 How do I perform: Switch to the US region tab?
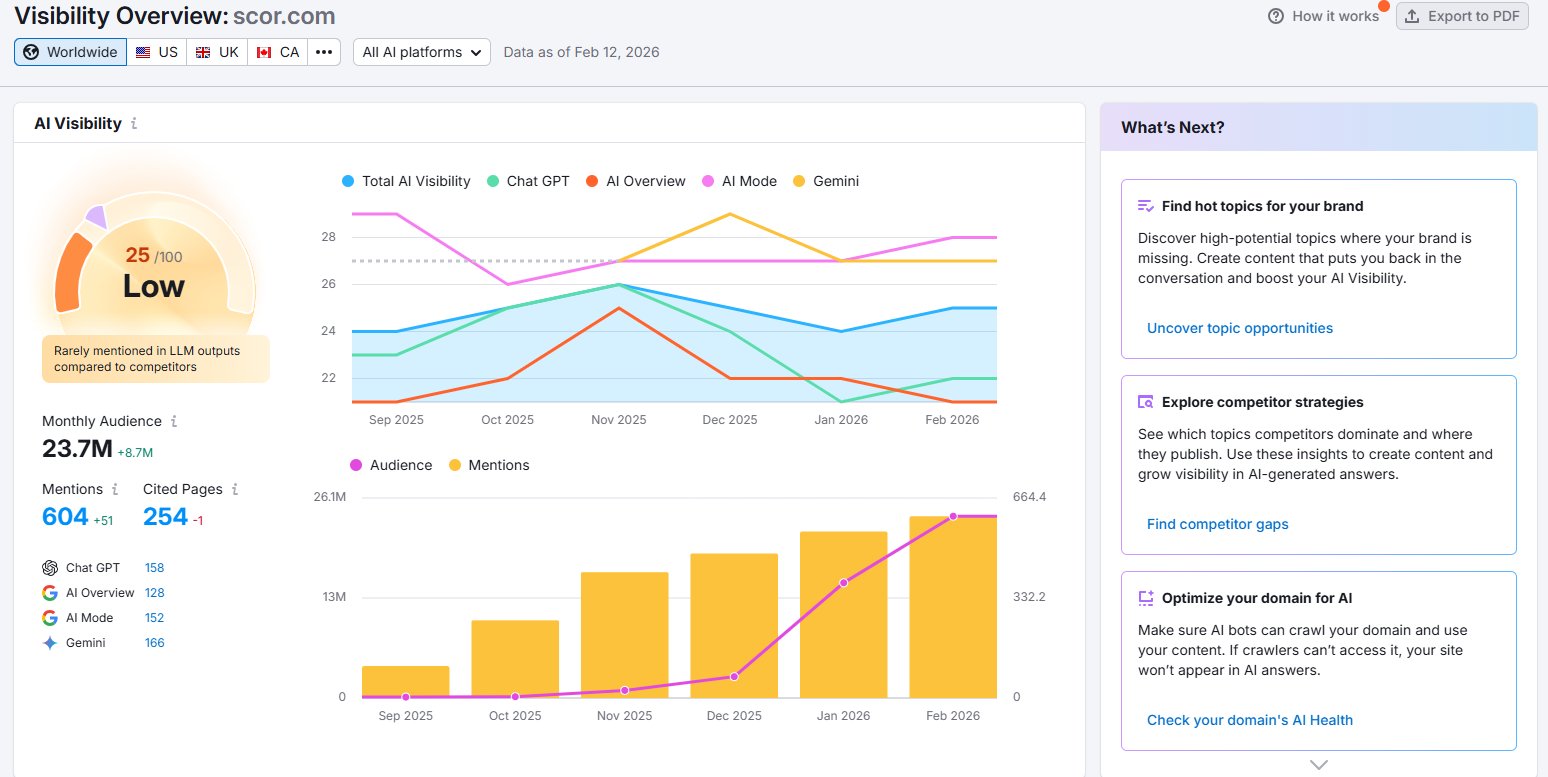click(x=157, y=52)
